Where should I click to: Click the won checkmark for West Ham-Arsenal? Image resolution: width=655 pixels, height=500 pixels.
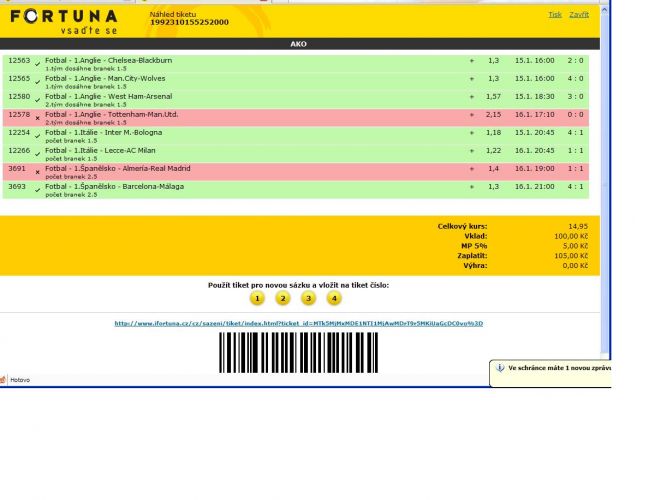[38, 100]
